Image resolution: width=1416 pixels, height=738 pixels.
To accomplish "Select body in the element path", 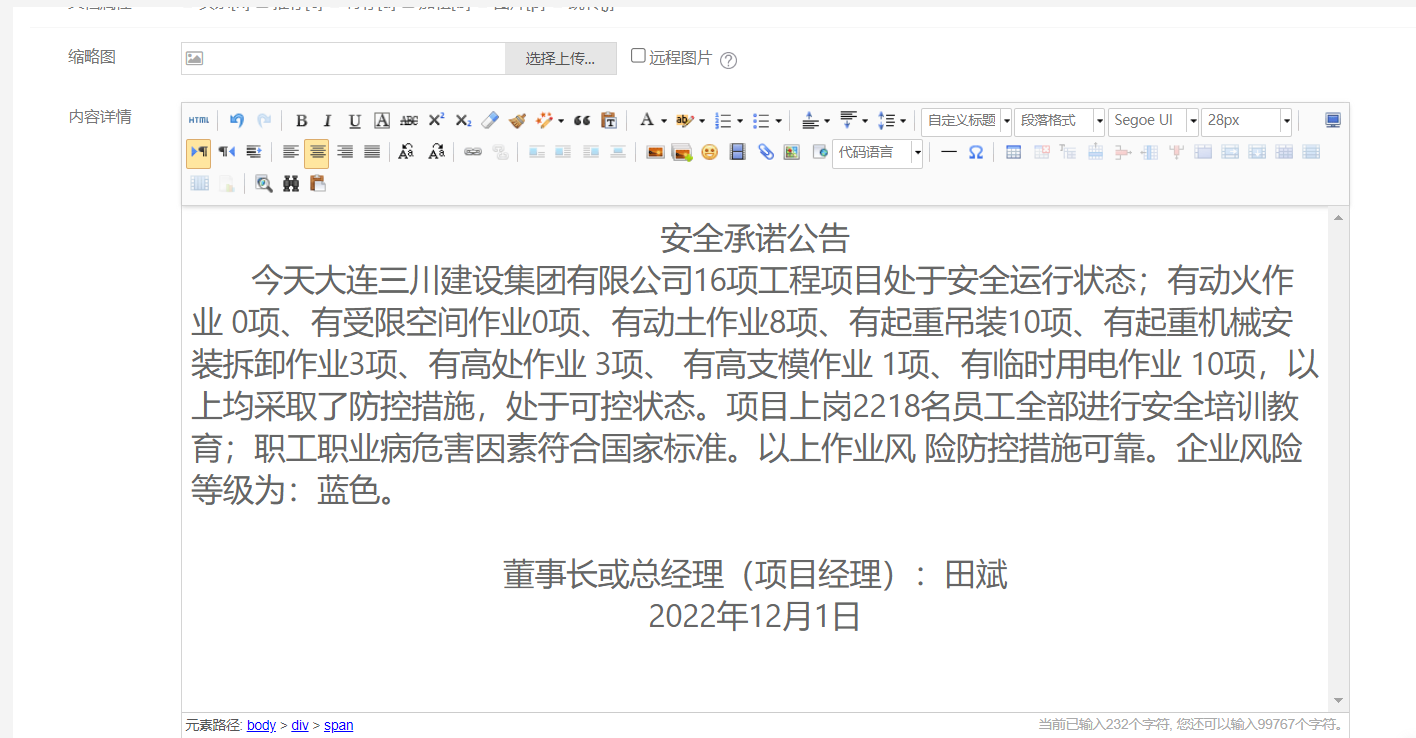I will pyautogui.click(x=261, y=725).
